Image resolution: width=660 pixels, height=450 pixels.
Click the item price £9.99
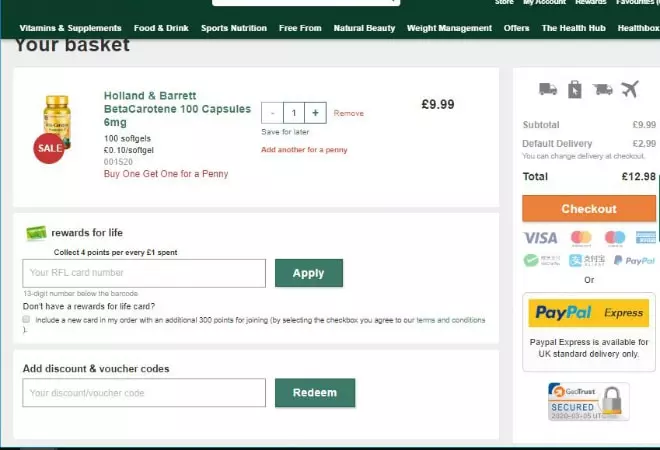coord(438,104)
